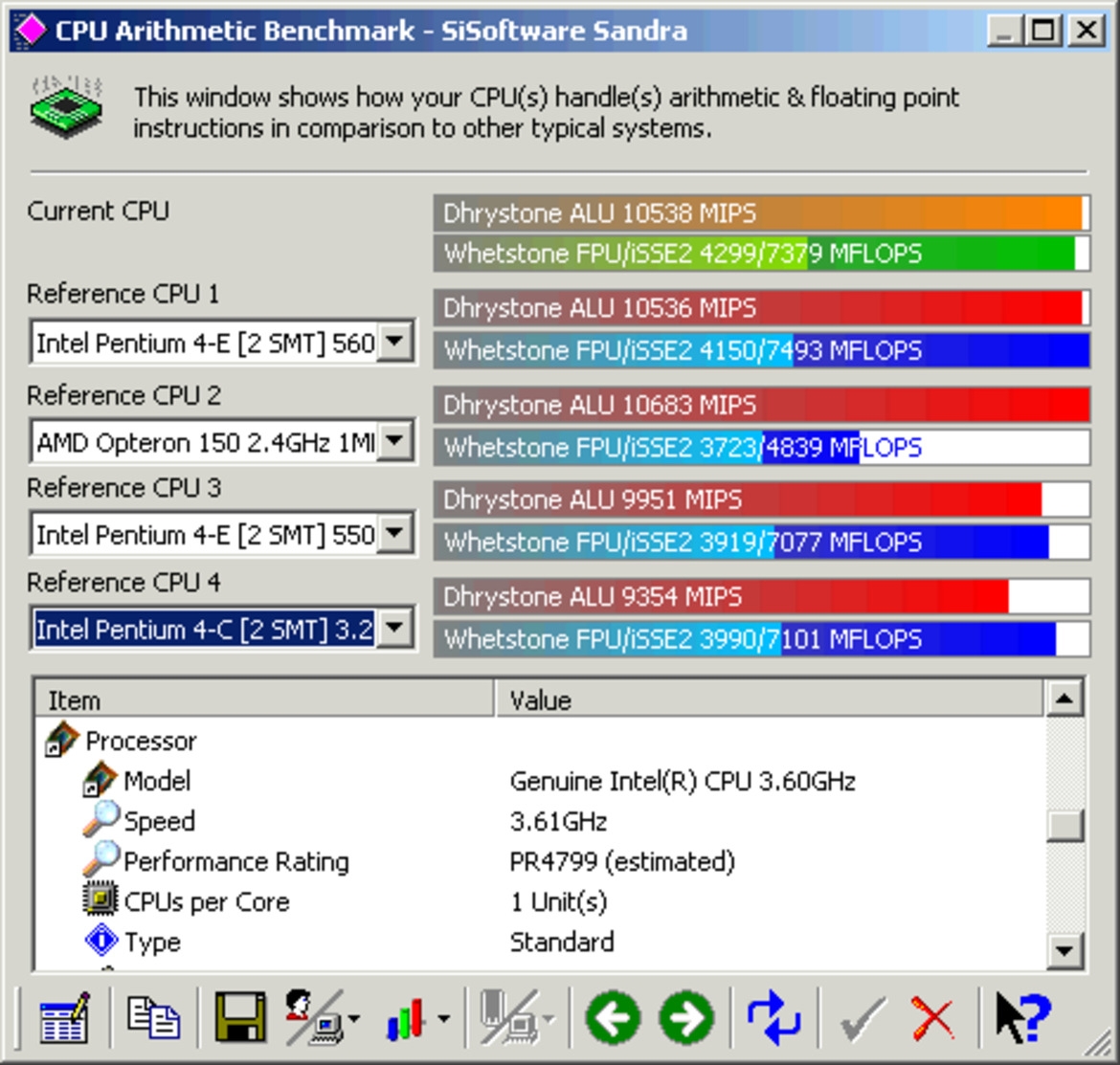Click Current CPU Dhrystone ALU 10538 bar
This screenshot has width=1120, height=1065.
pyautogui.click(x=761, y=213)
